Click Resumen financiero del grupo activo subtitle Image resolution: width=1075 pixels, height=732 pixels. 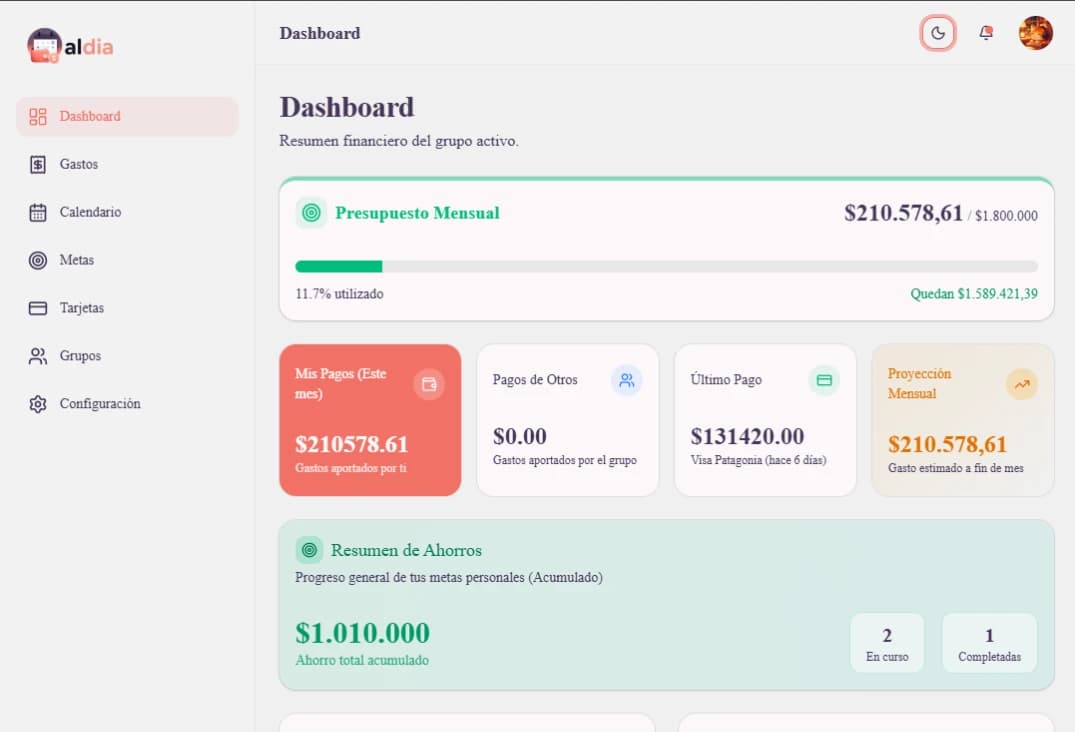pos(399,141)
